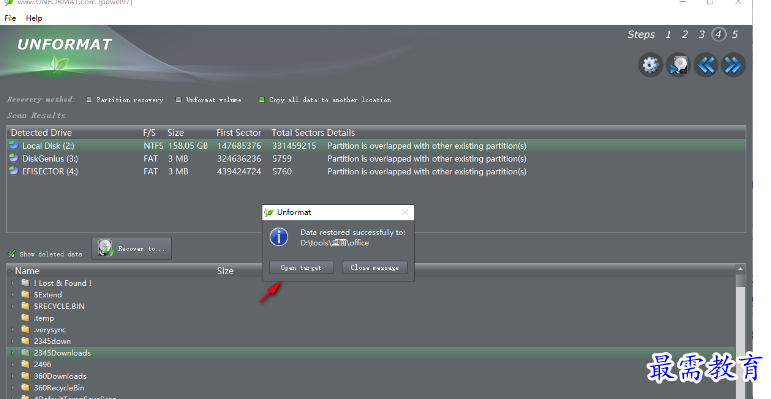Click the $RECYCLE.BIN folder icon
This screenshot has width=771, height=399.
click(x=26, y=306)
